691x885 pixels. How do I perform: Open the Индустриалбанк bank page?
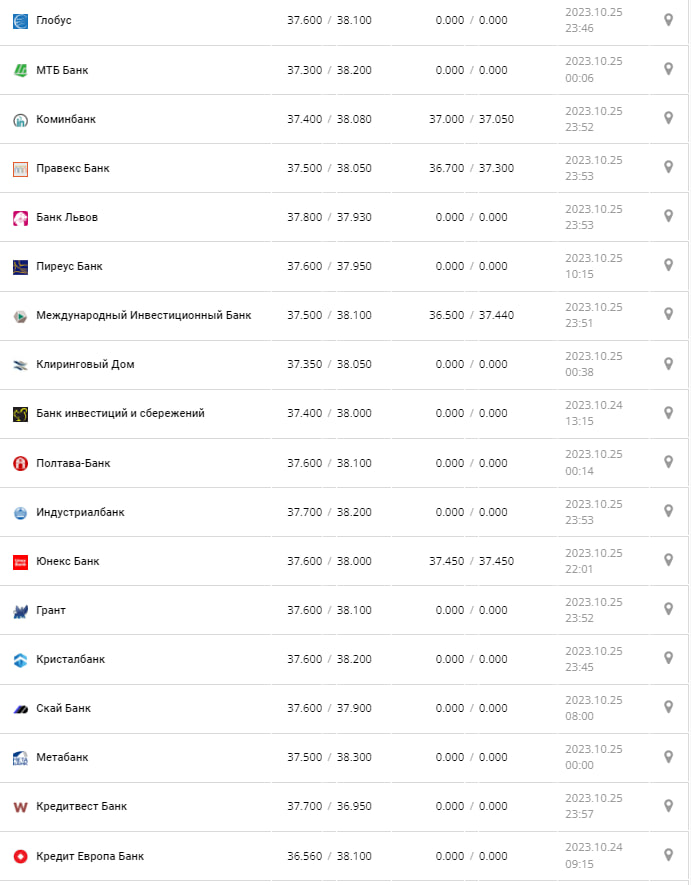tap(80, 513)
